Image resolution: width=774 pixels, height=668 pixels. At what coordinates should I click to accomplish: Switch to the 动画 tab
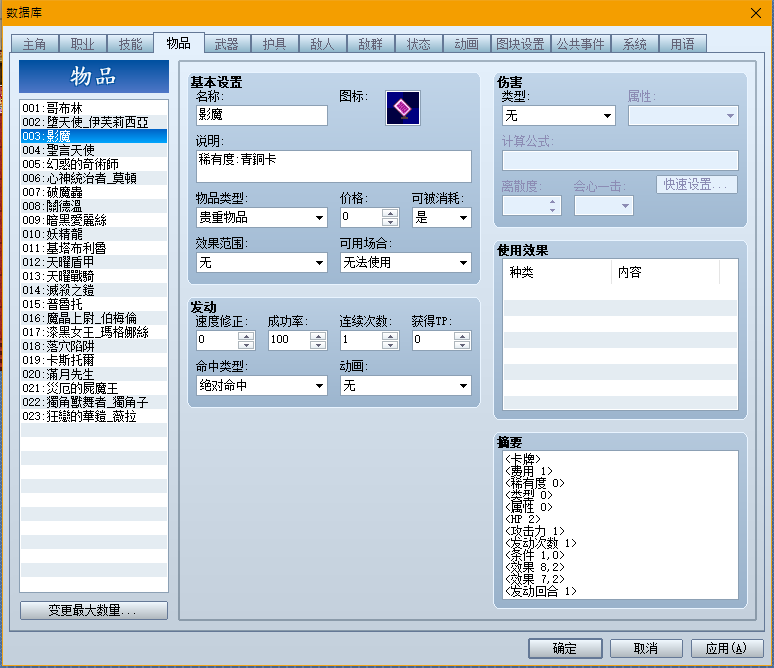(x=466, y=44)
